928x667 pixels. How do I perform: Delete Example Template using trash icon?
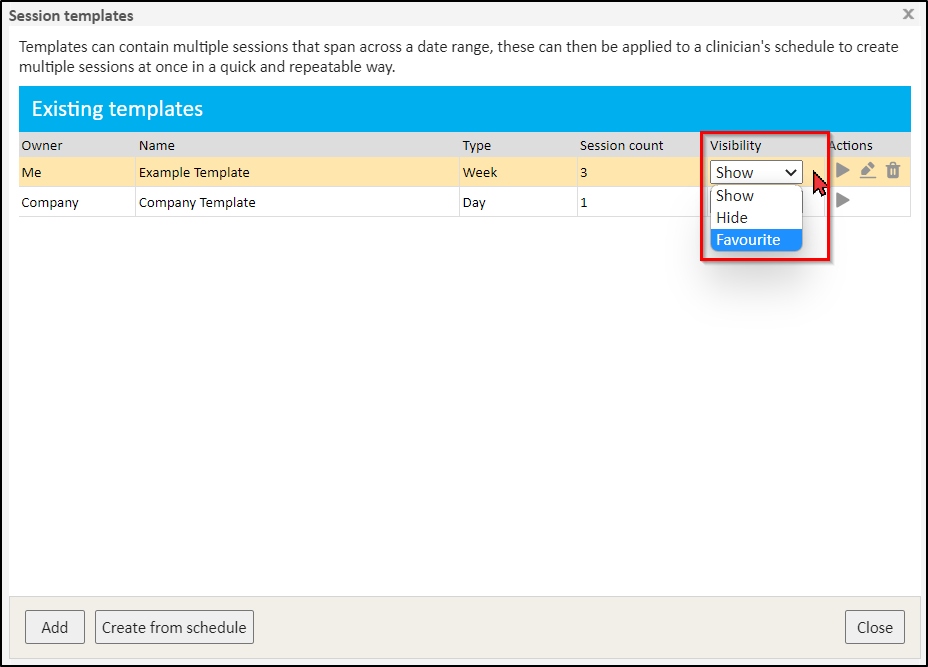click(893, 171)
